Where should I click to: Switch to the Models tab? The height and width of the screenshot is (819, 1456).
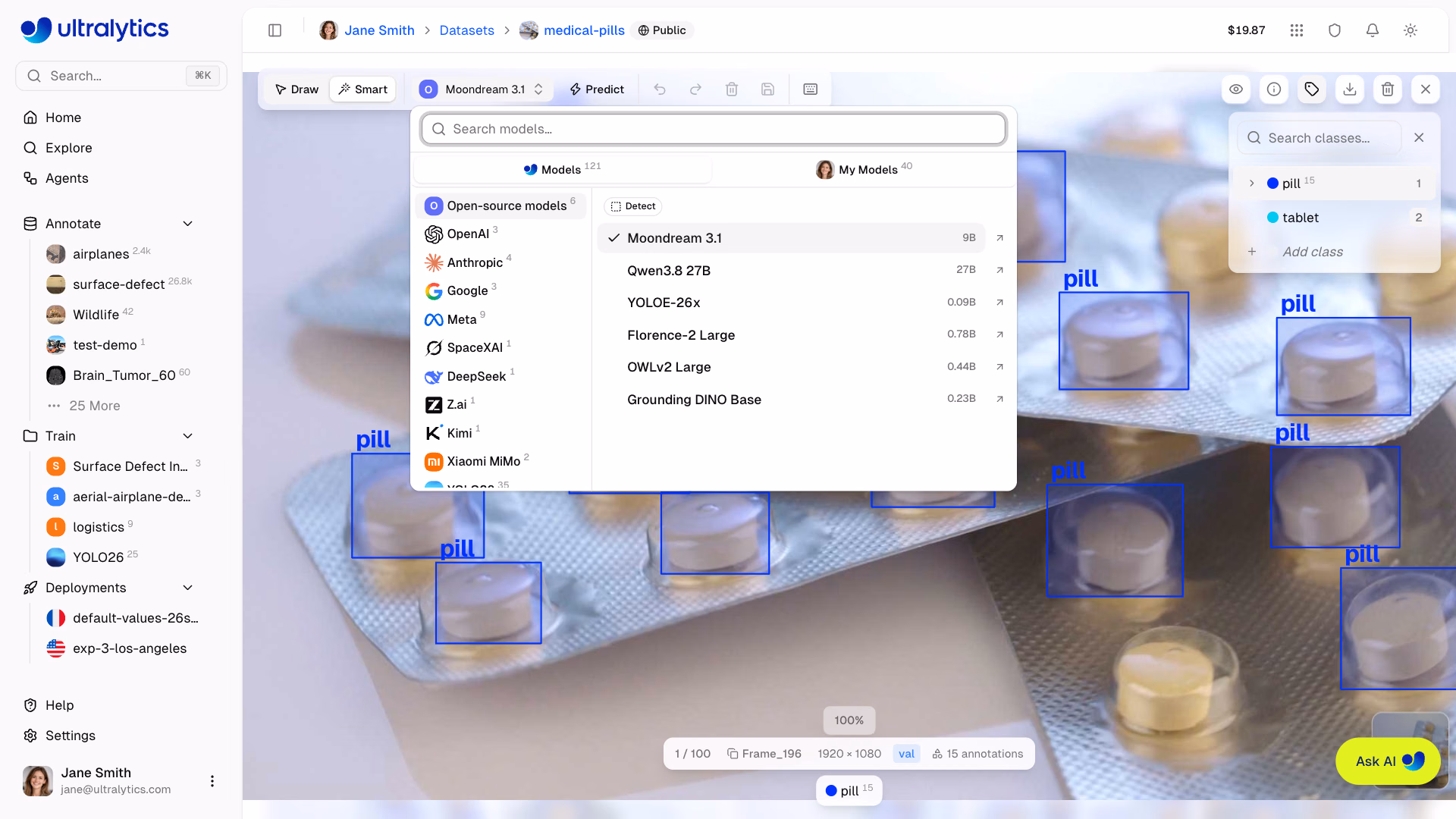click(562, 169)
